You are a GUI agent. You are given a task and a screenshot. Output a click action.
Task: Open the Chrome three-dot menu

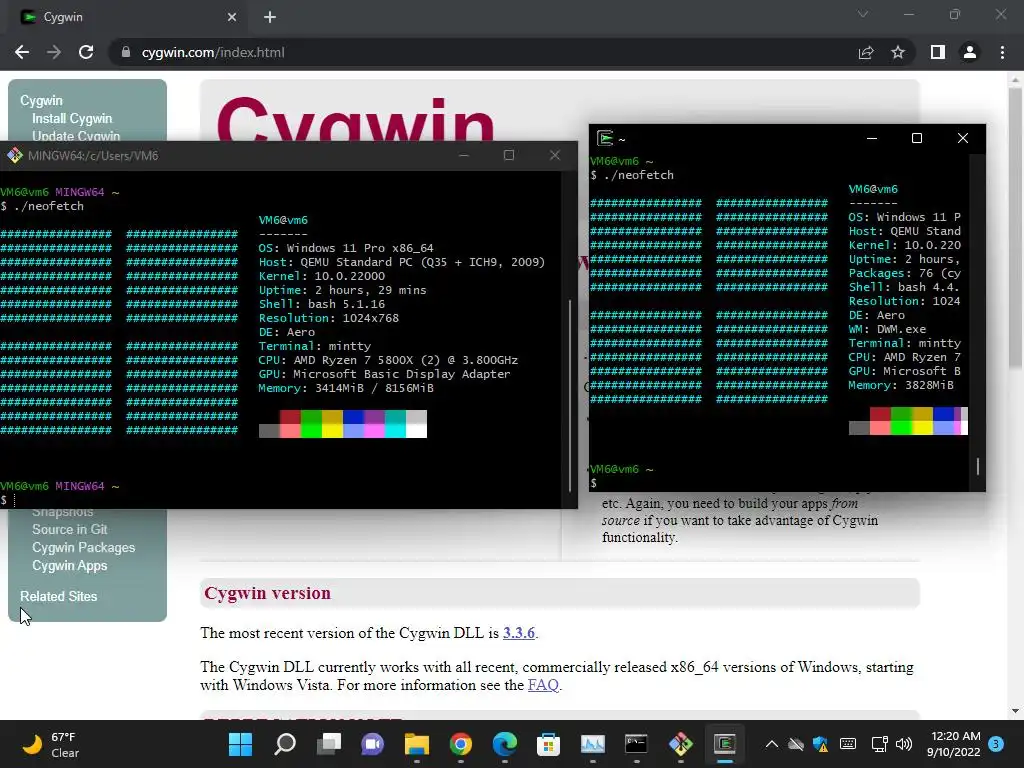(x=1002, y=52)
